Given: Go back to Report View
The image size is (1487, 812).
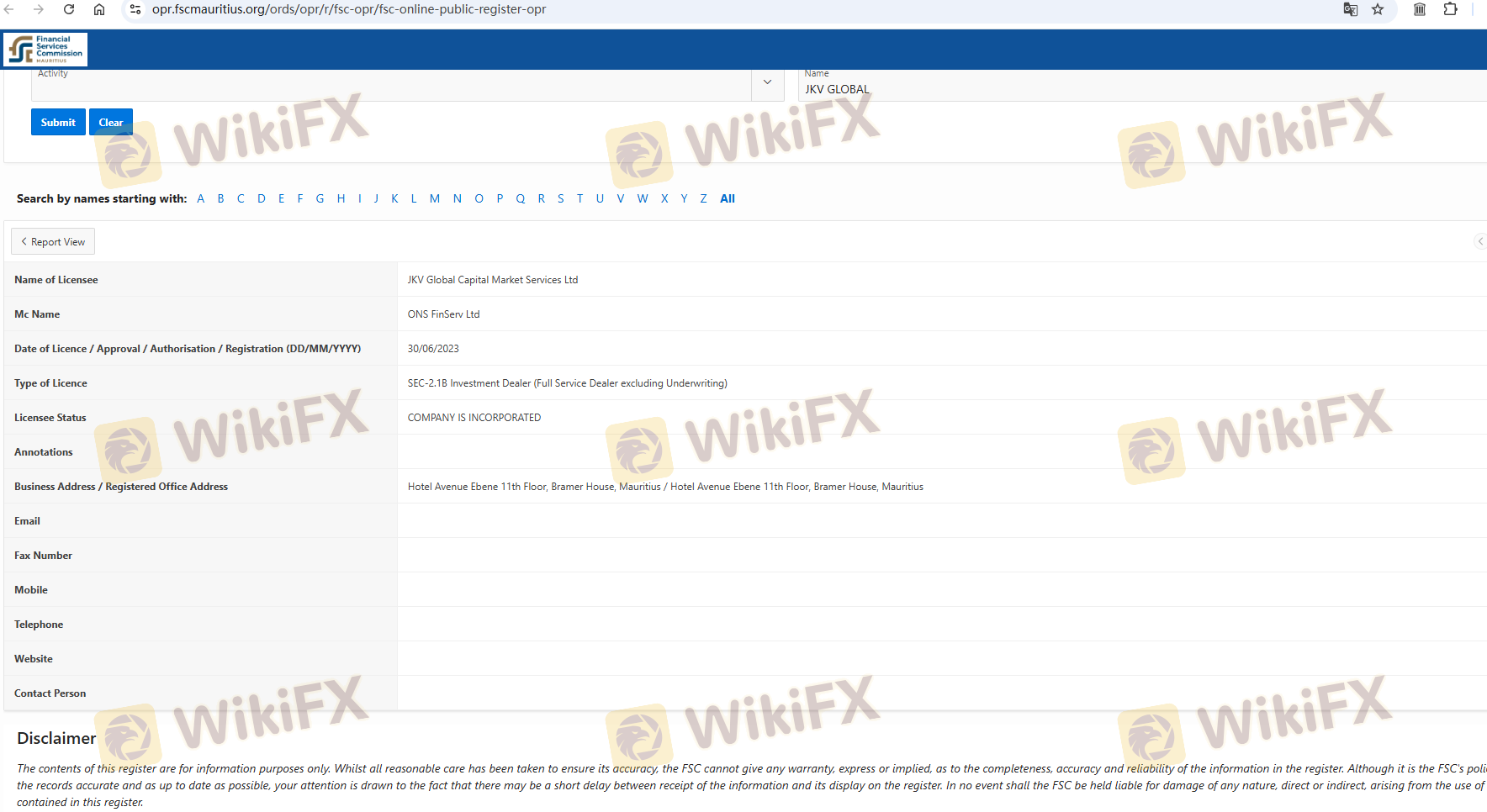Looking at the screenshot, I should tap(53, 241).
